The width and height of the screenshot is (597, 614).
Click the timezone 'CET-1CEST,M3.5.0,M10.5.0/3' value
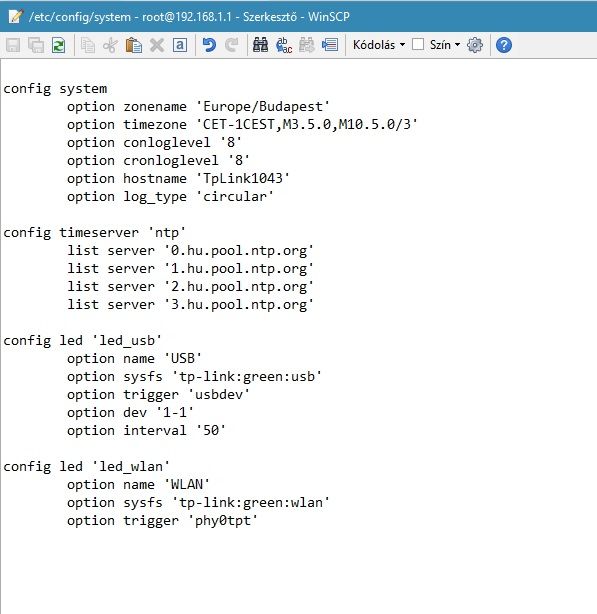pyautogui.click(x=307, y=125)
